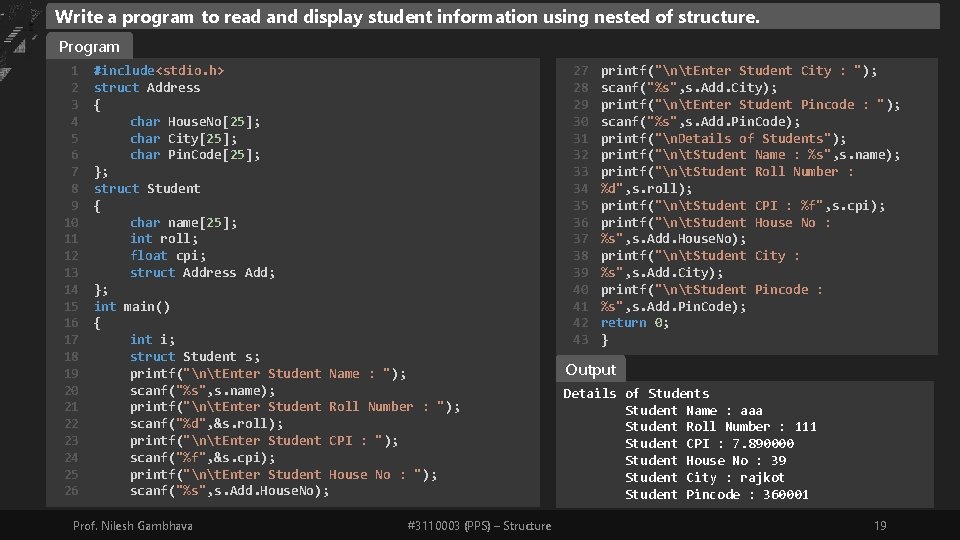The height and width of the screenshot is (540, 960).
Task: Click the scanf &s.roll line
Action: point(206,424)
